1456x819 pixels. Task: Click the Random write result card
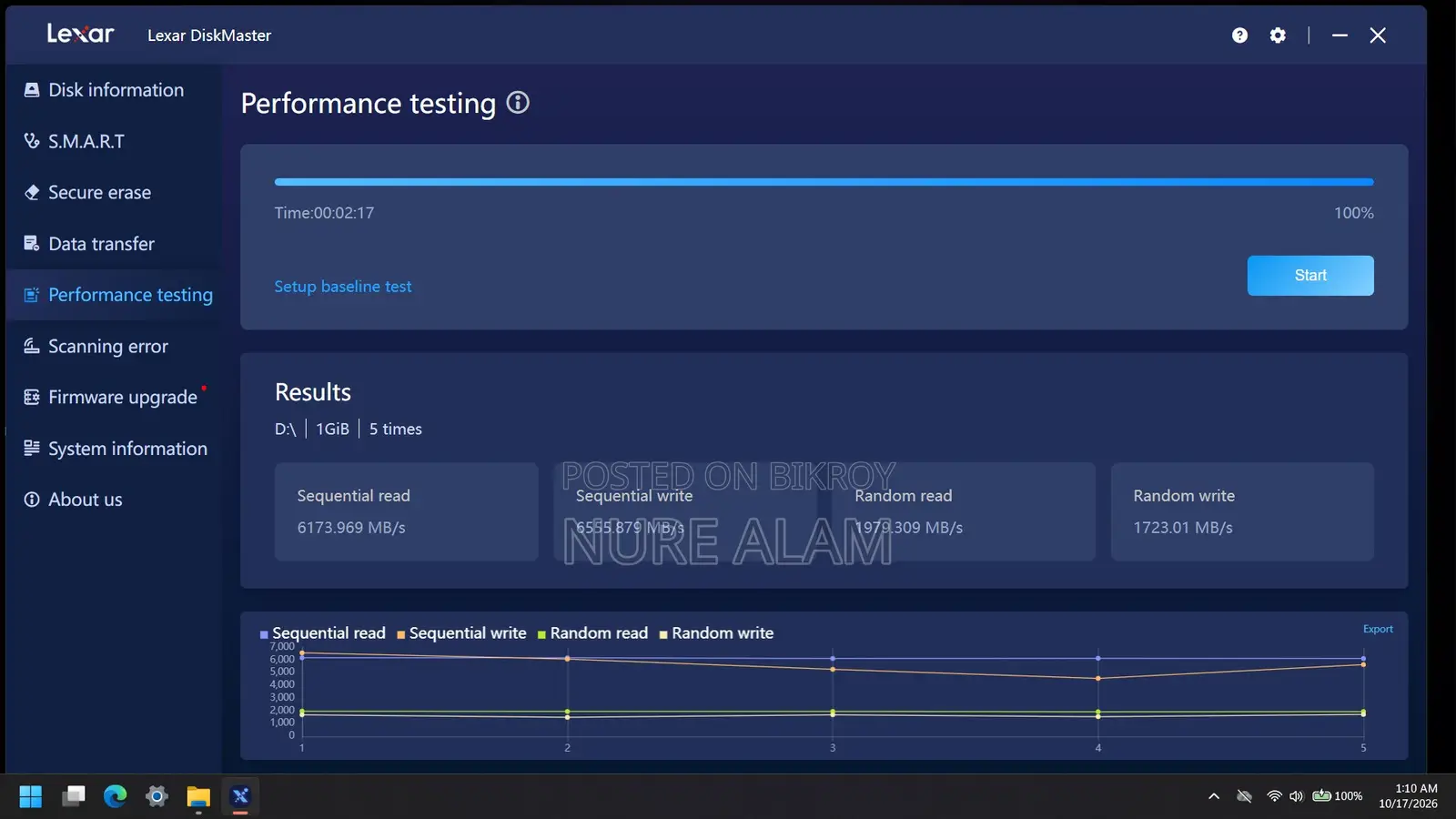(1242, 511)
